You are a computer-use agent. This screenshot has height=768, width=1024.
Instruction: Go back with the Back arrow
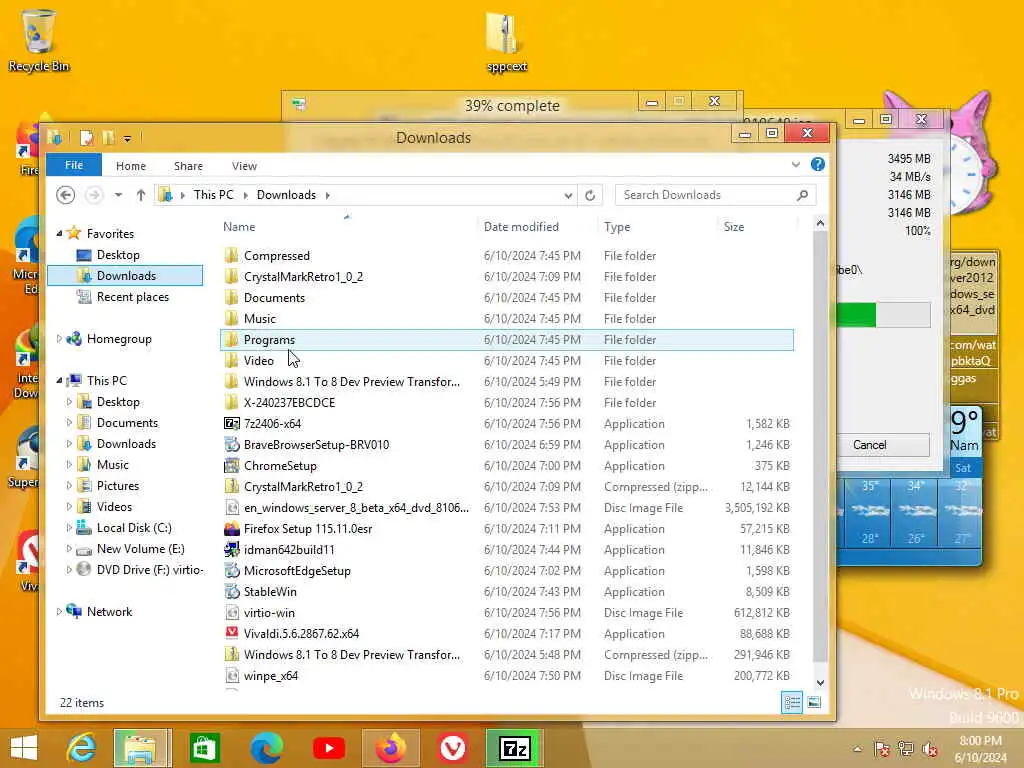point(65,195)
